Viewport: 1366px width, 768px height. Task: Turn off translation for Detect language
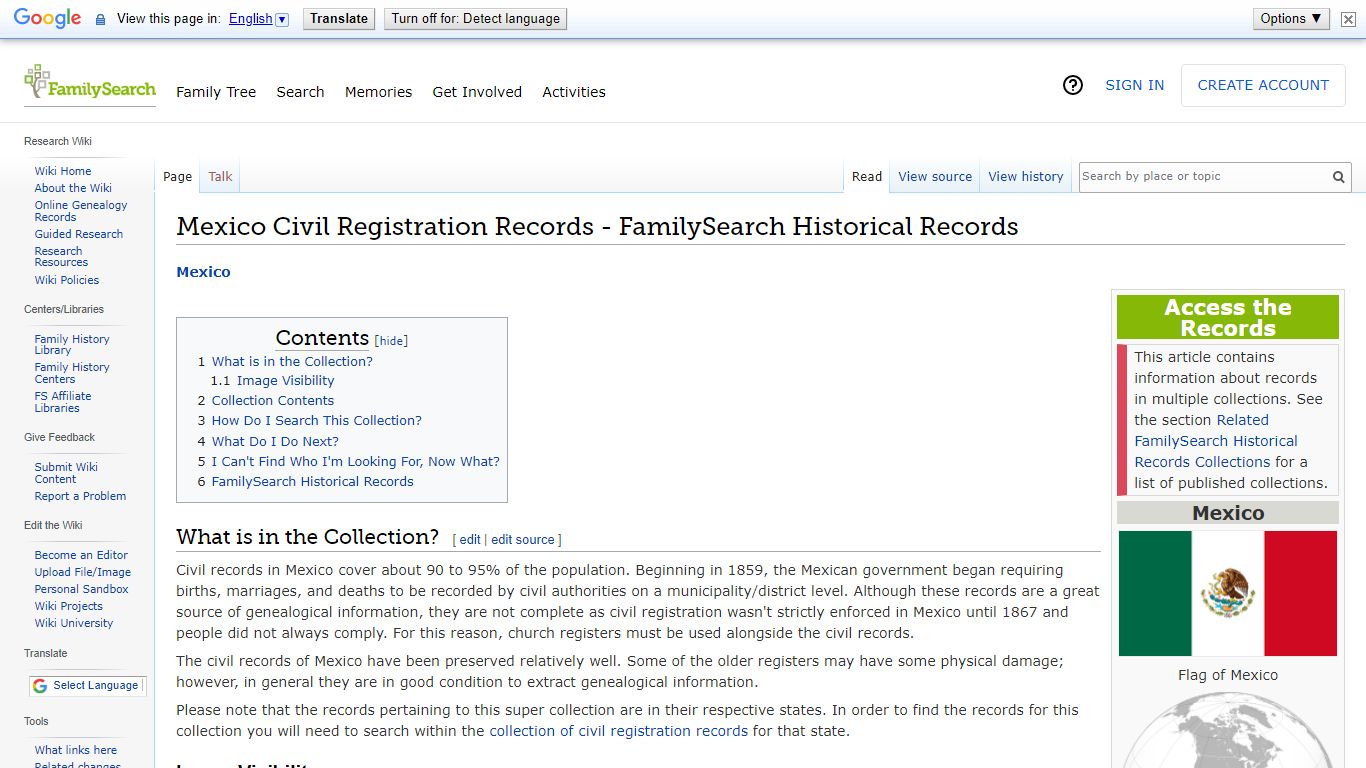click(x=475, y=17)
